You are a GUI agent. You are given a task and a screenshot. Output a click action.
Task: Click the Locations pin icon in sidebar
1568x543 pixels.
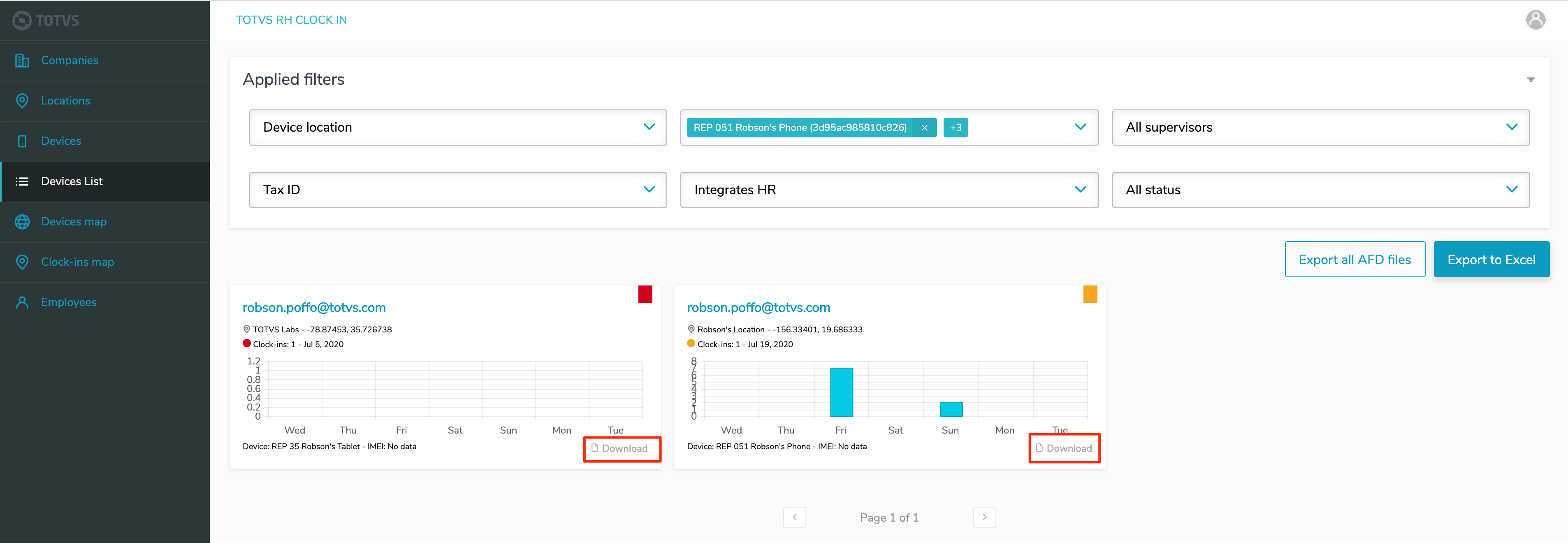(22, 100)
